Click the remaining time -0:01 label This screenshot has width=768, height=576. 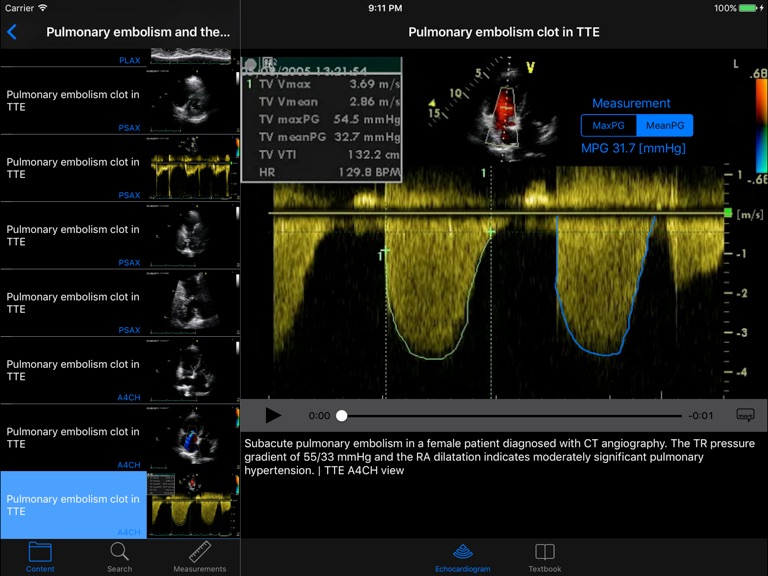point(701,416)
